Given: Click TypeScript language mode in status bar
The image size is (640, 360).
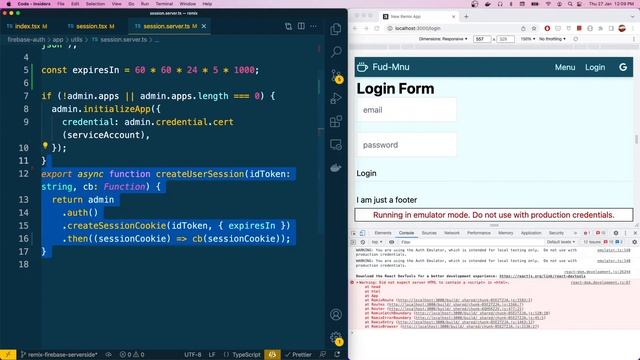Looking at the screenshot, I should (247, 355).
